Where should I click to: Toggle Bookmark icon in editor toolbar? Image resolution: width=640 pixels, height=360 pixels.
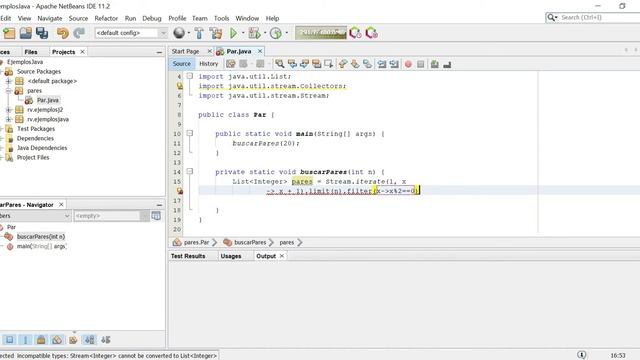tap(367, 64)
